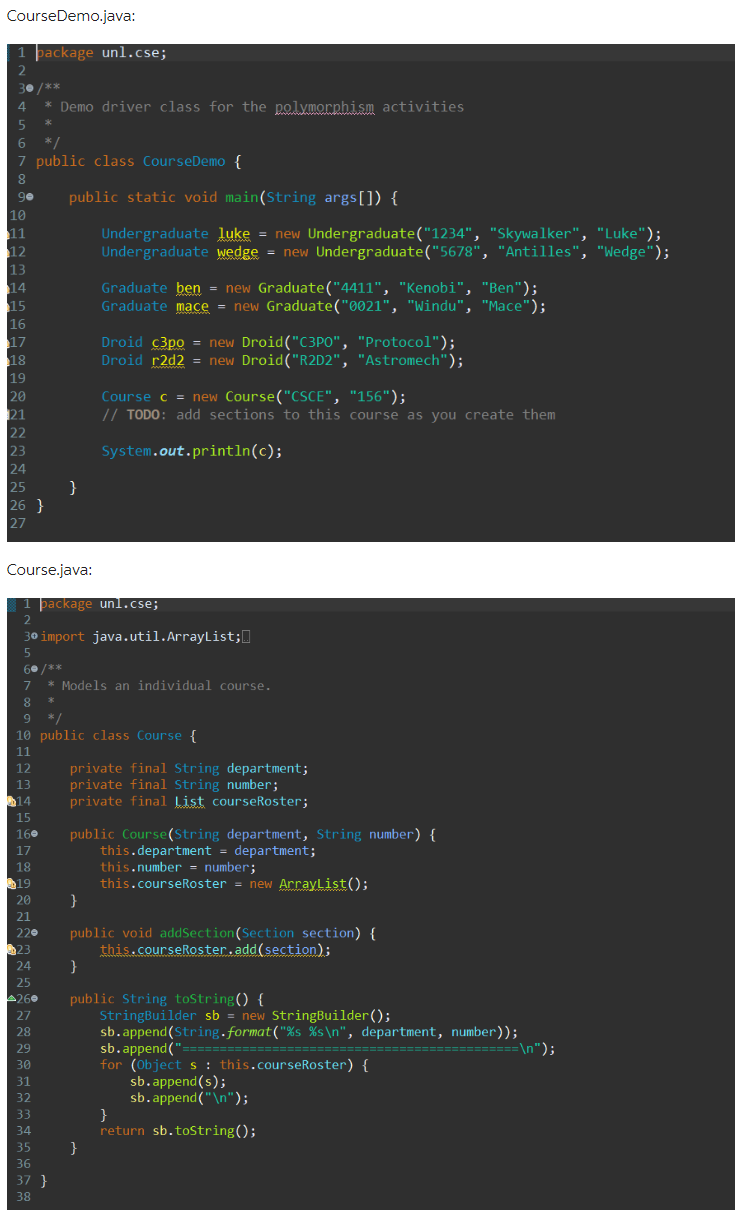
Task: Click the underlined variable c3po
Action: 167,342
